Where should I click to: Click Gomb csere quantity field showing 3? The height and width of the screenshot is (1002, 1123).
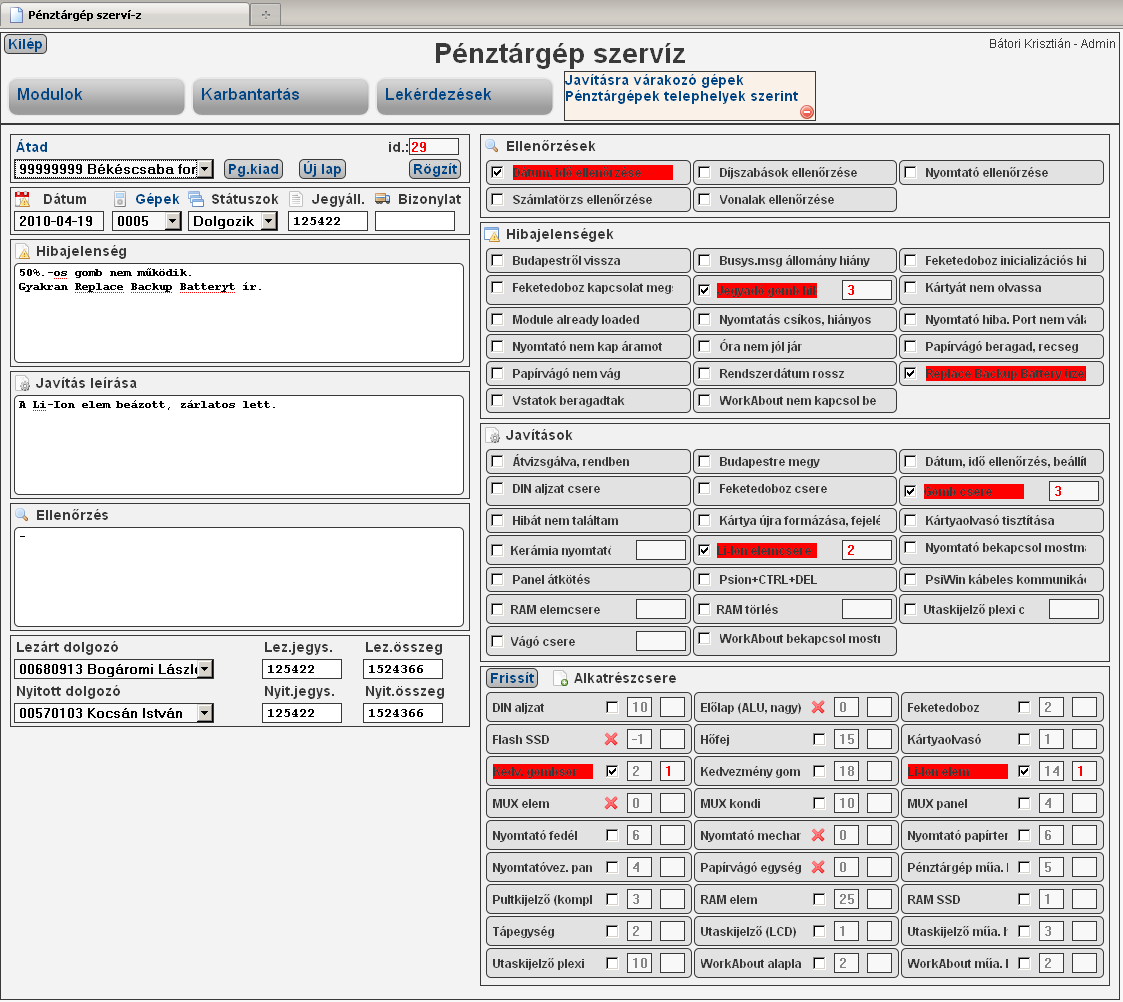click(1074, 491)
